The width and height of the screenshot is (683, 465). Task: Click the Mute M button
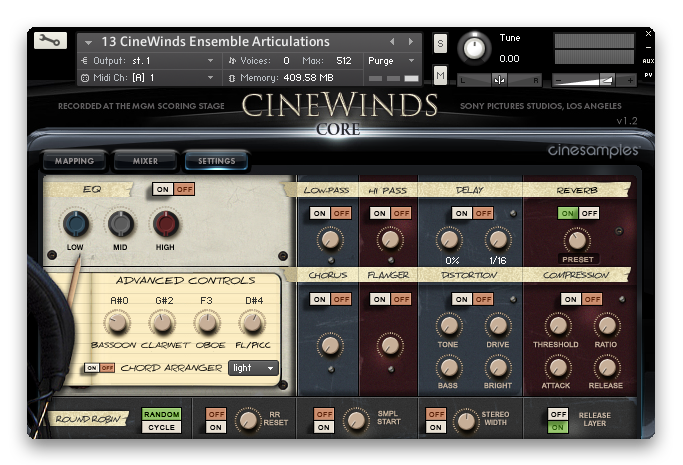coord(440,75)
